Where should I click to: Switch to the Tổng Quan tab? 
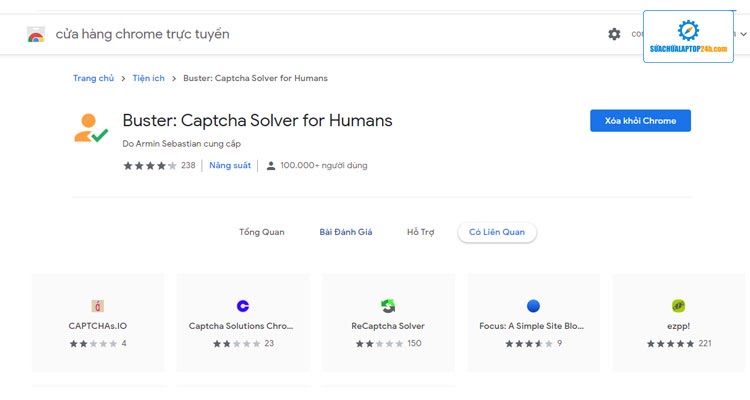[x=261, y=232]
